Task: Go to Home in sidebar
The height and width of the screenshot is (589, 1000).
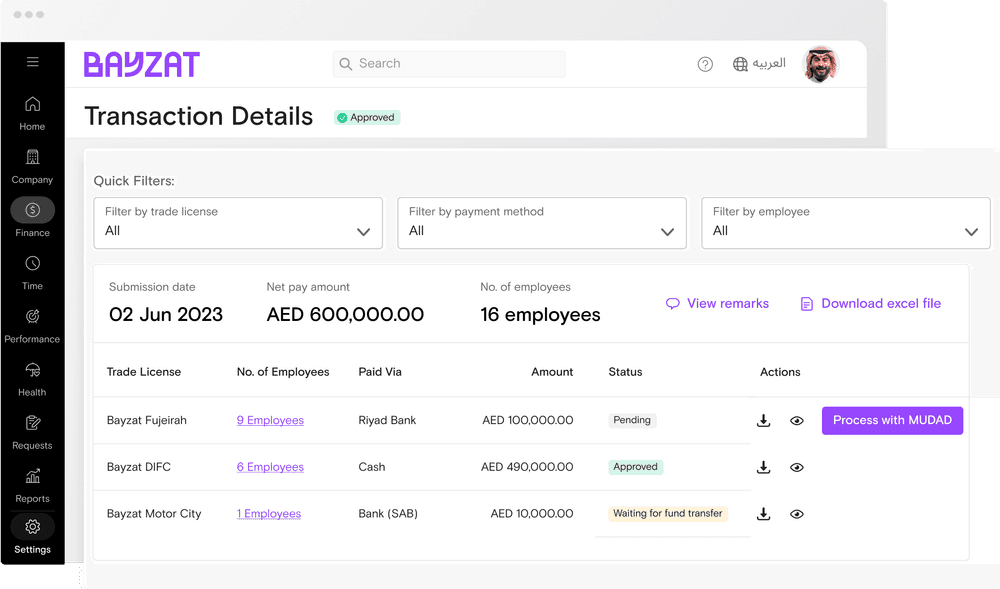Action: [x=32, y=113]
